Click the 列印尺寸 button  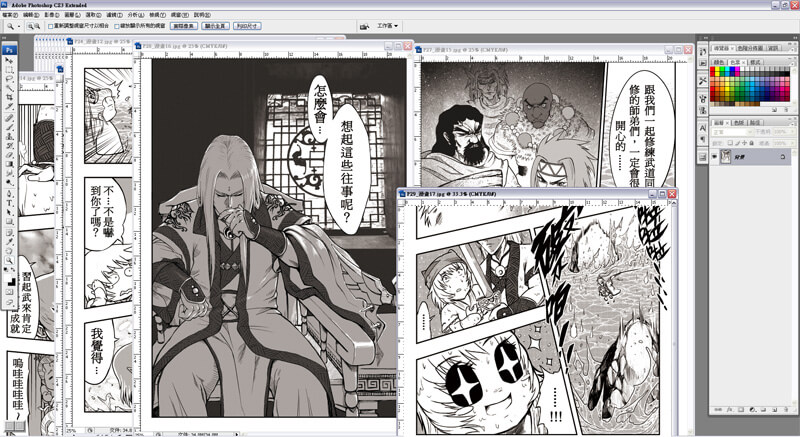(x=247, y=26)
